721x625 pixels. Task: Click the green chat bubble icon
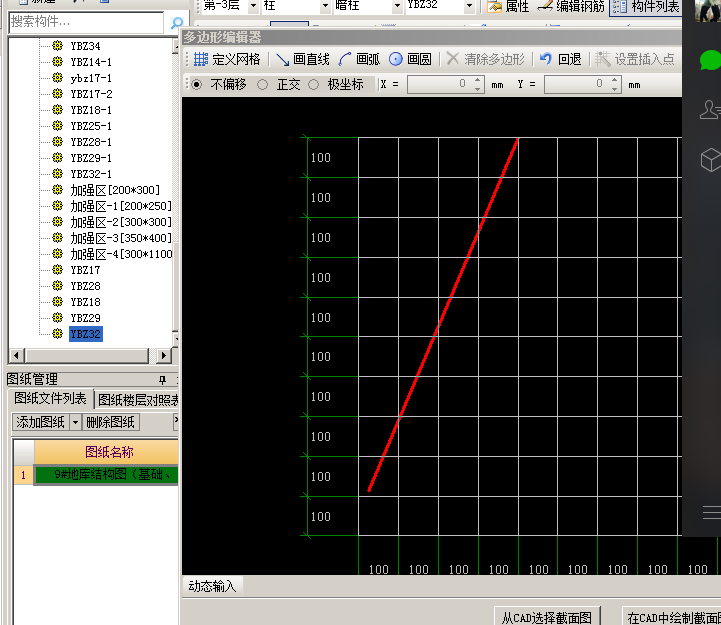(x=710, y=60)
